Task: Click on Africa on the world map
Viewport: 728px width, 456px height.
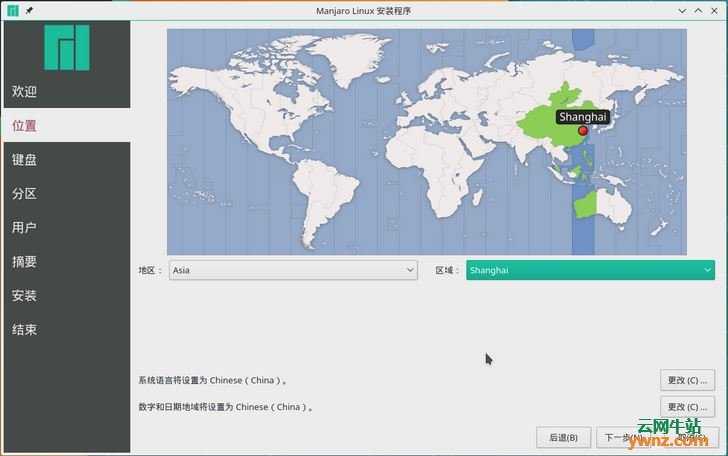Action: tap(436, 172)
